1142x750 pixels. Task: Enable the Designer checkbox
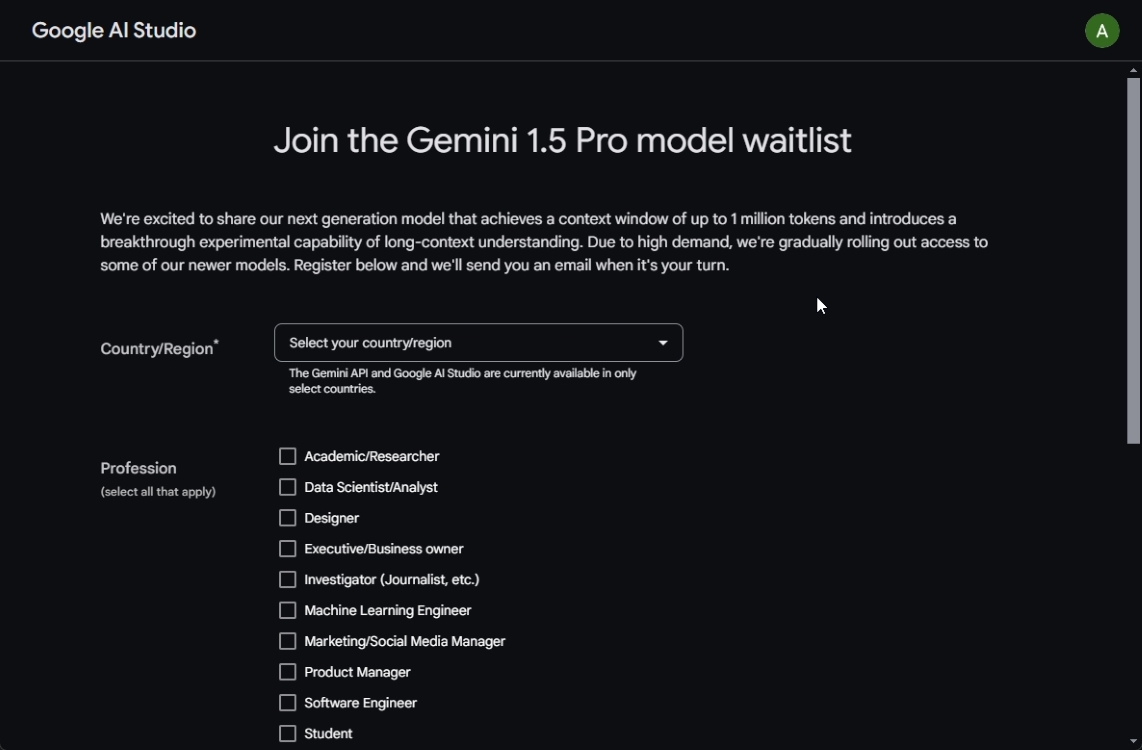287,518
